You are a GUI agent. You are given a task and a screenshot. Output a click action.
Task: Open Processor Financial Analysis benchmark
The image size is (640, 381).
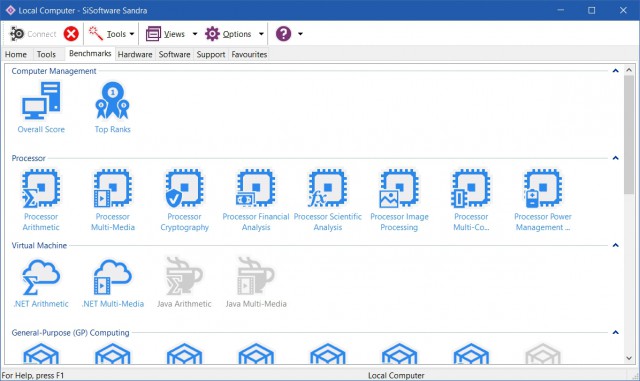[x=256, y=200]
